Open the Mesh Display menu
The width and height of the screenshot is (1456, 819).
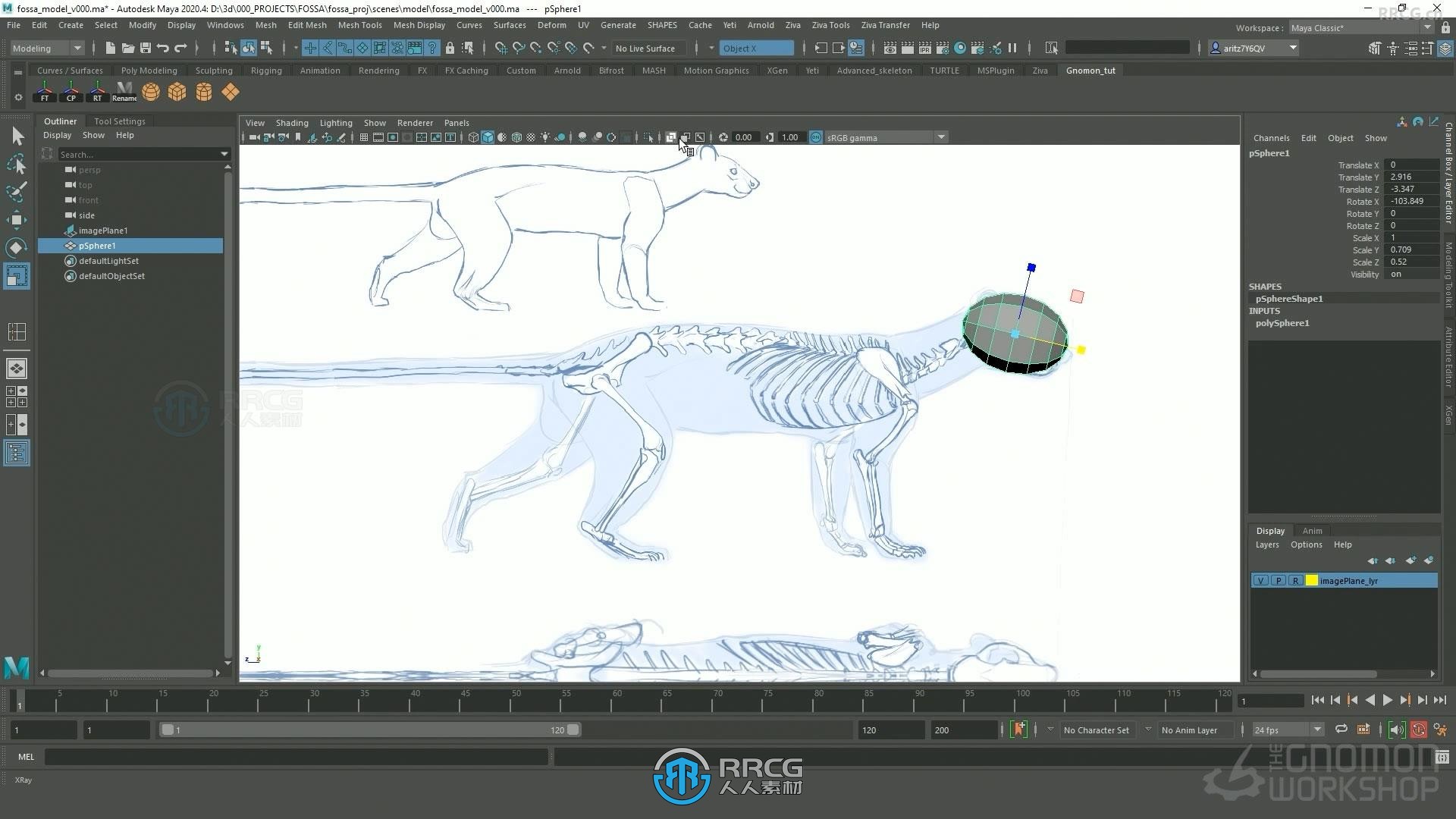coord(417,25)
